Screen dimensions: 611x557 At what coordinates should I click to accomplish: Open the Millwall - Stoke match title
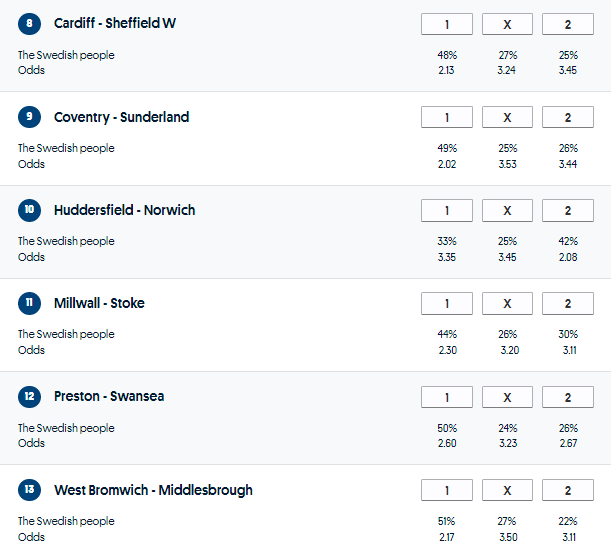99,303
